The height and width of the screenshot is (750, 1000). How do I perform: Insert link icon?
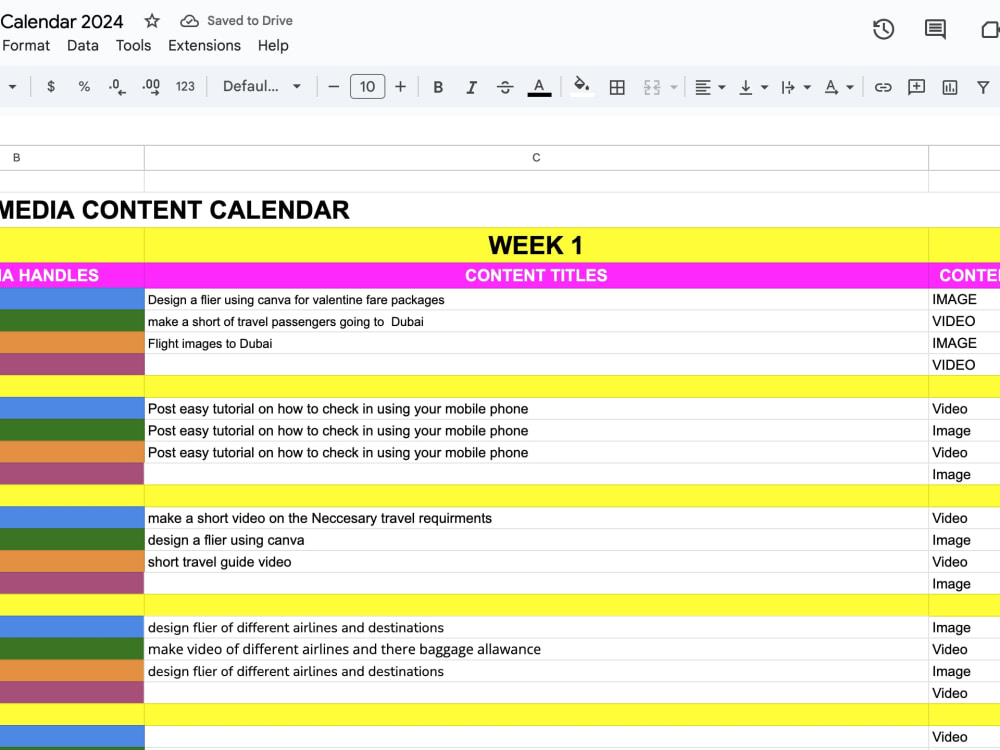883,87
